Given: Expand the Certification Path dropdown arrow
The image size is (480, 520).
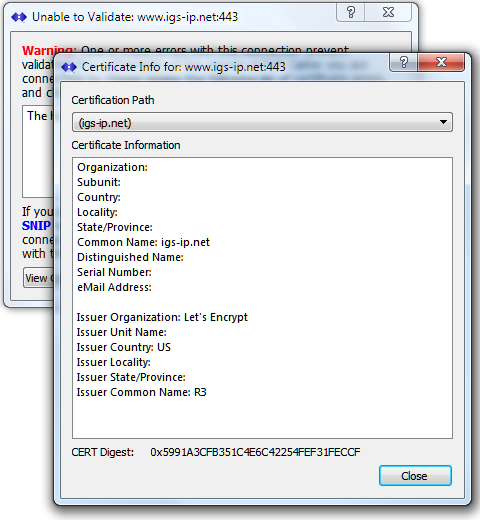Looking at the screenshot, I should pos(443,122).
